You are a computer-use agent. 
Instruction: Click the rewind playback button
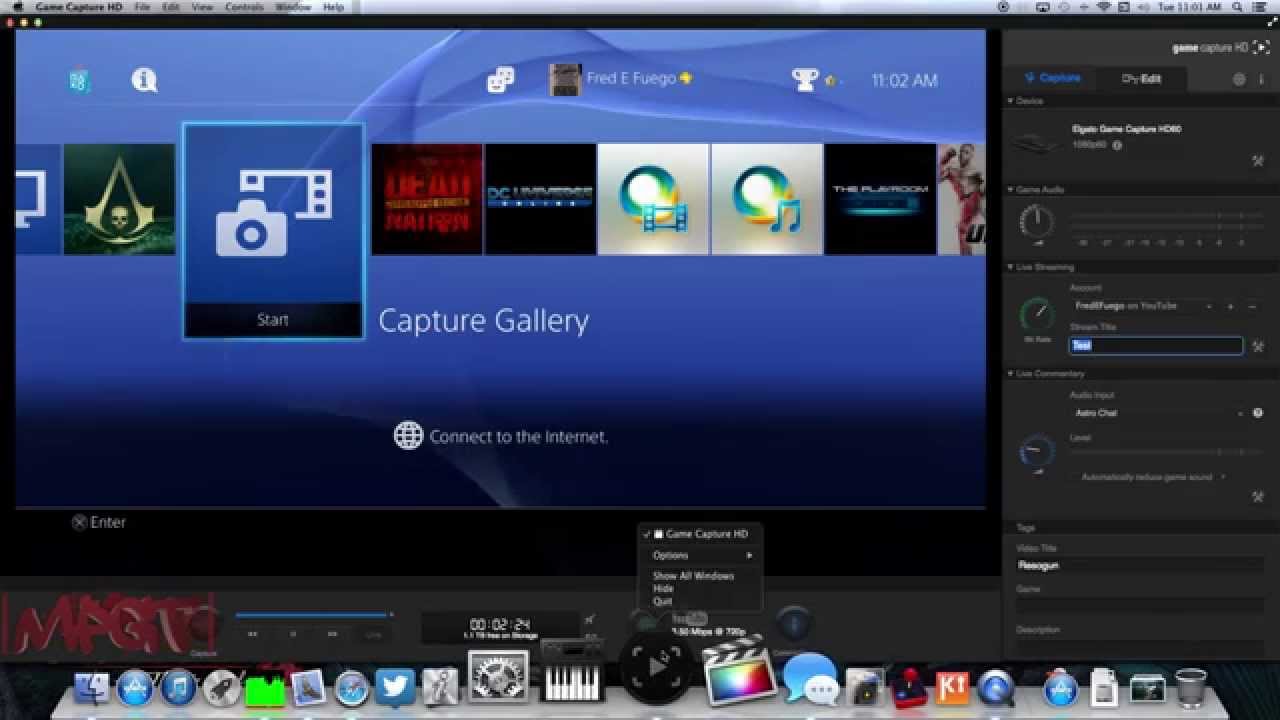point(252,634)
